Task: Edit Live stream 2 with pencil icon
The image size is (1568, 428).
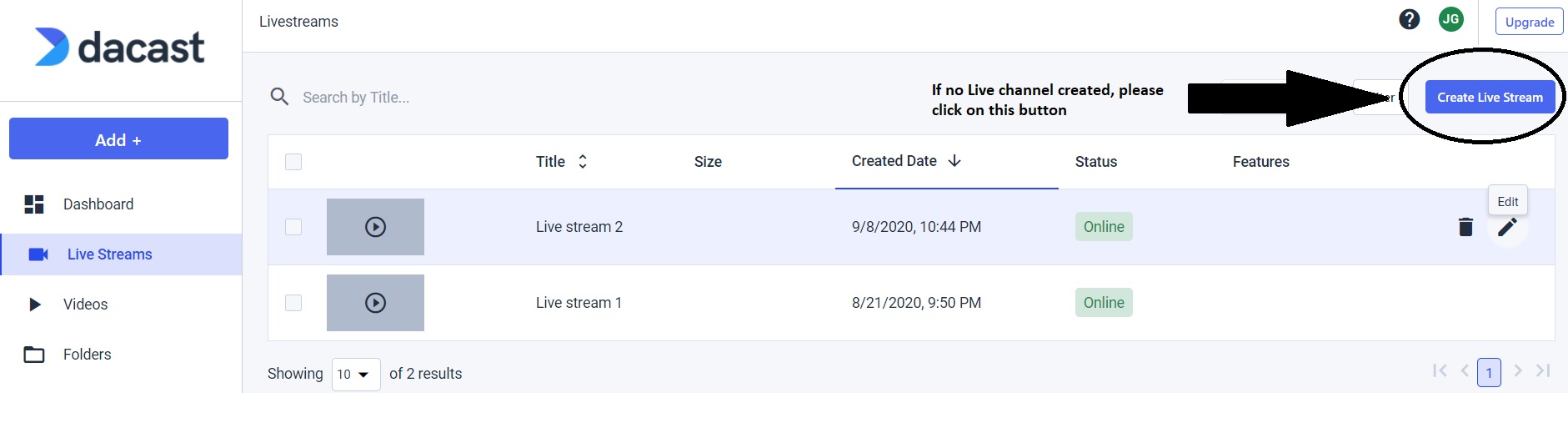Action: click(1507, 227)
